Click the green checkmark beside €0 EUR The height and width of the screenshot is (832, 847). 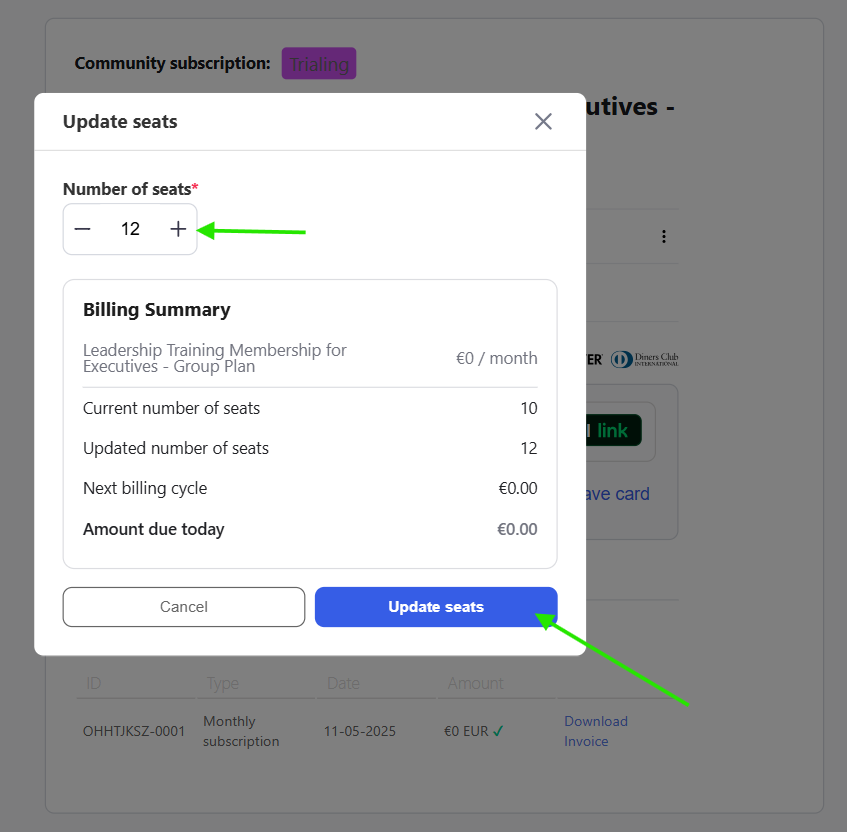[498, 731]
